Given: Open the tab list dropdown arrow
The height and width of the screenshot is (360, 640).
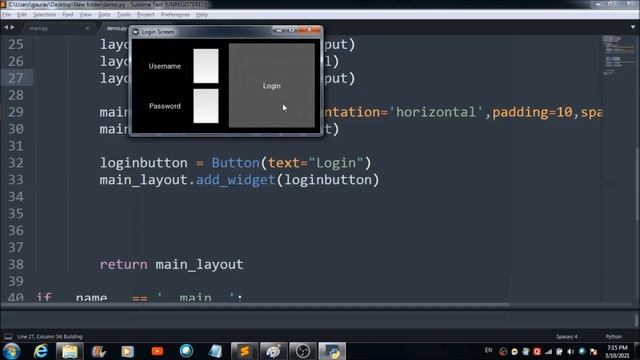Looking at the screenshot, I should [x=633, y=27].
